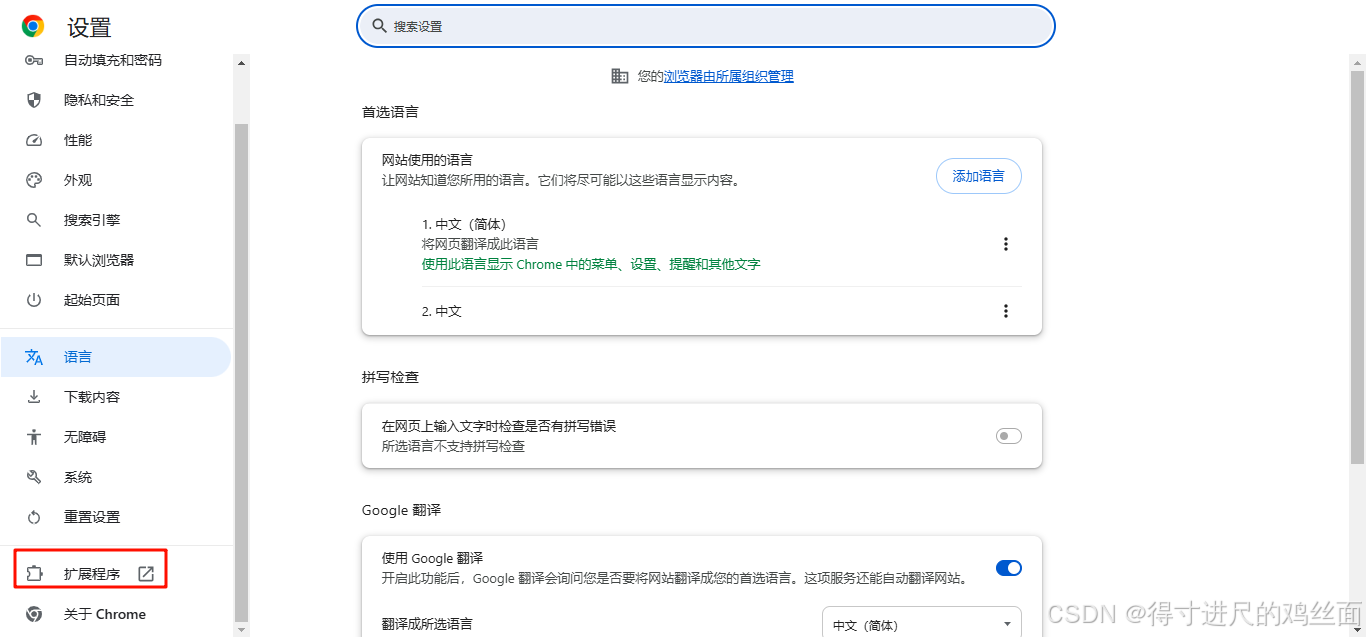Click the sidebar scrollbar up arrow
Screen dimensions: 1366x637
coord(241,63)
